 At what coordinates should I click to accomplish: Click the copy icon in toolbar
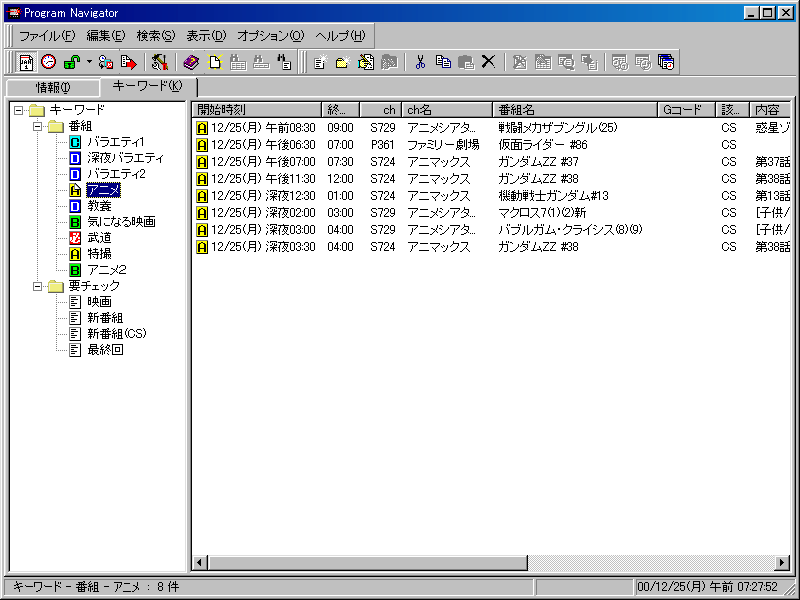click(443, 62)
